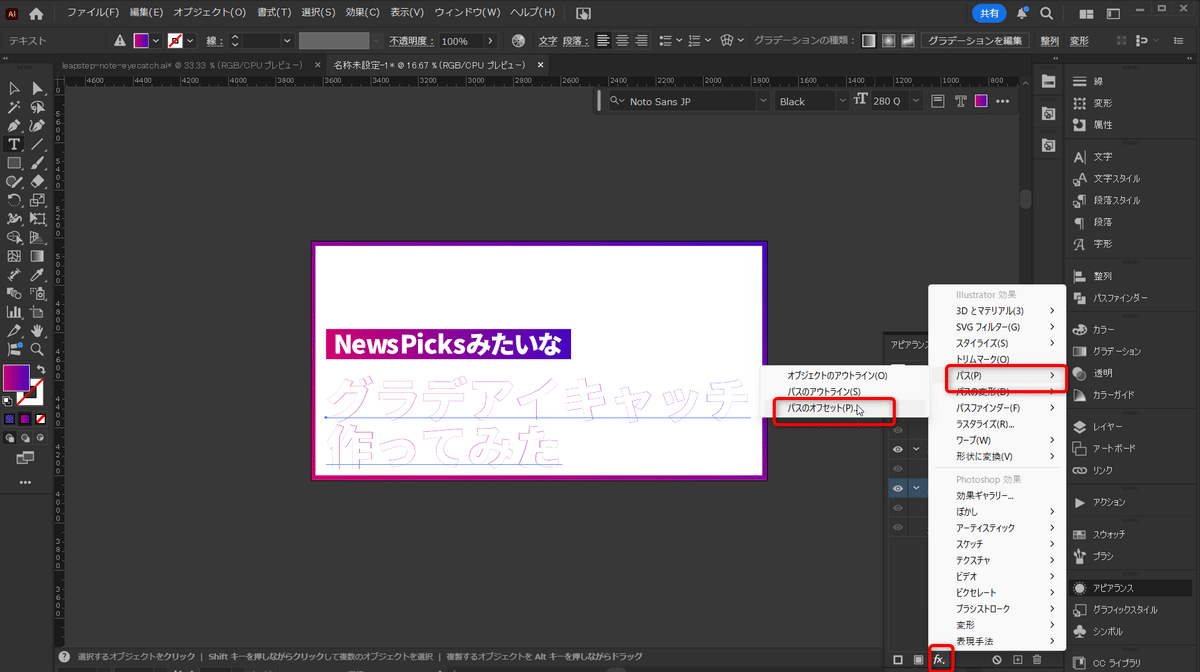
Task: Expand the opacity 100% dropdown arrow
Action: click(x=490, y=41)
